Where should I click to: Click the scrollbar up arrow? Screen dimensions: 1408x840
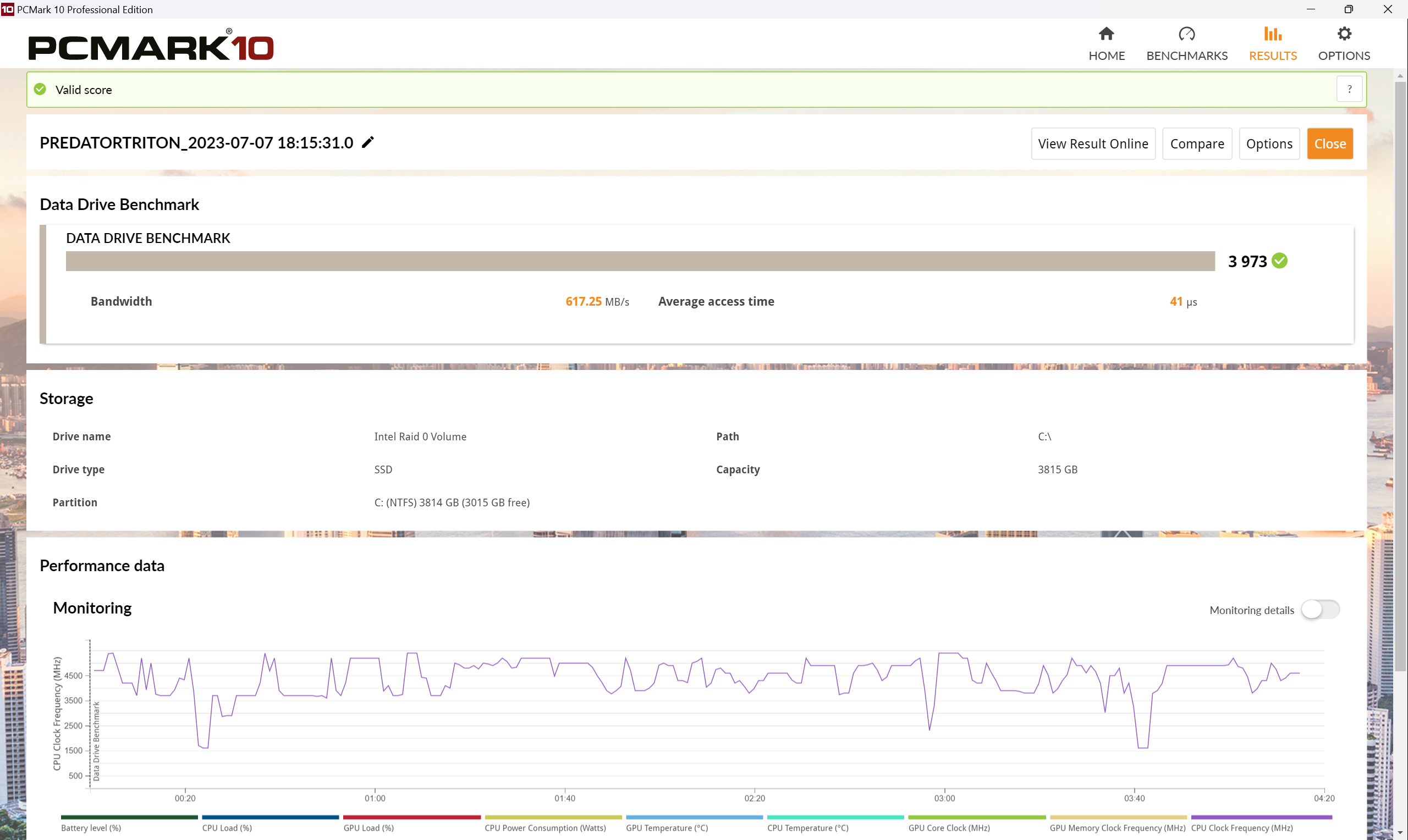coord(1400,75)
